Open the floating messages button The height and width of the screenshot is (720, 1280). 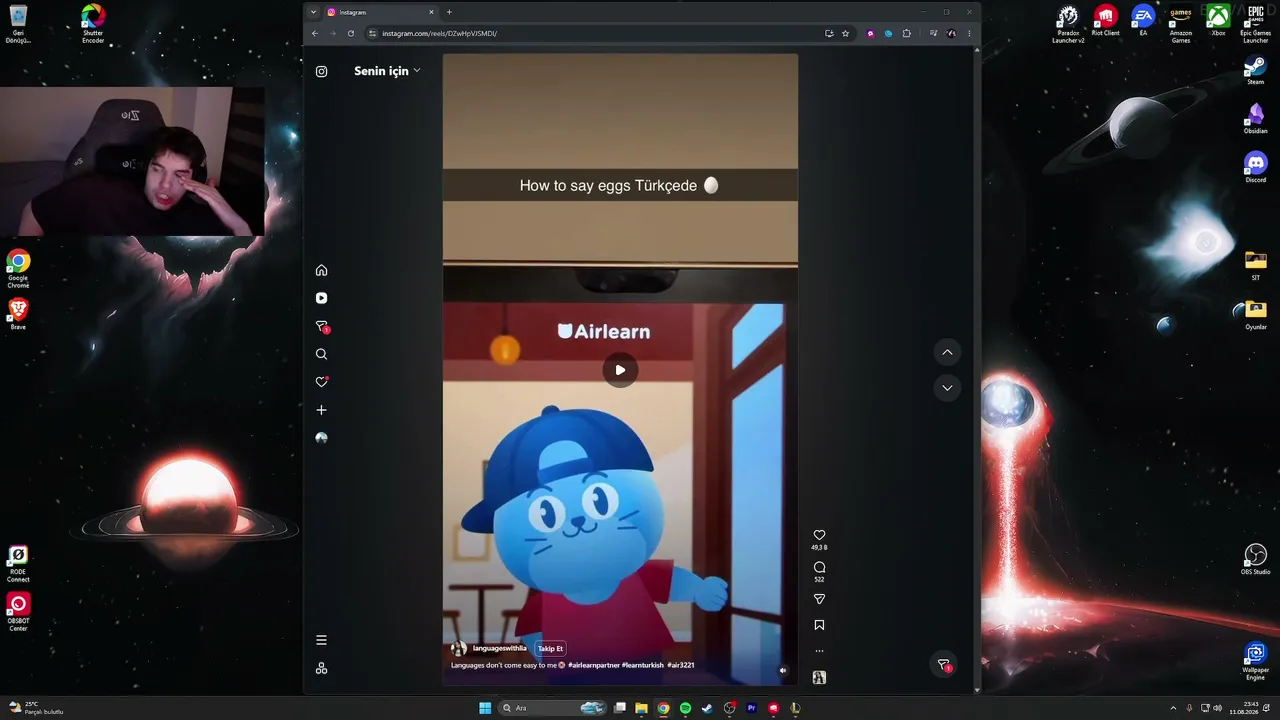[x=943, y=665]
